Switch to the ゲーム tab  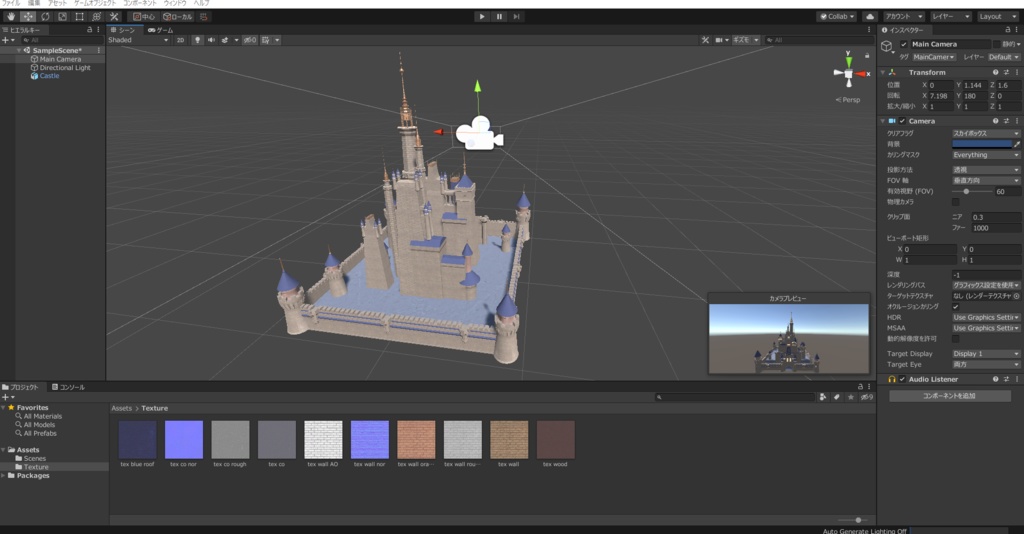160,31
